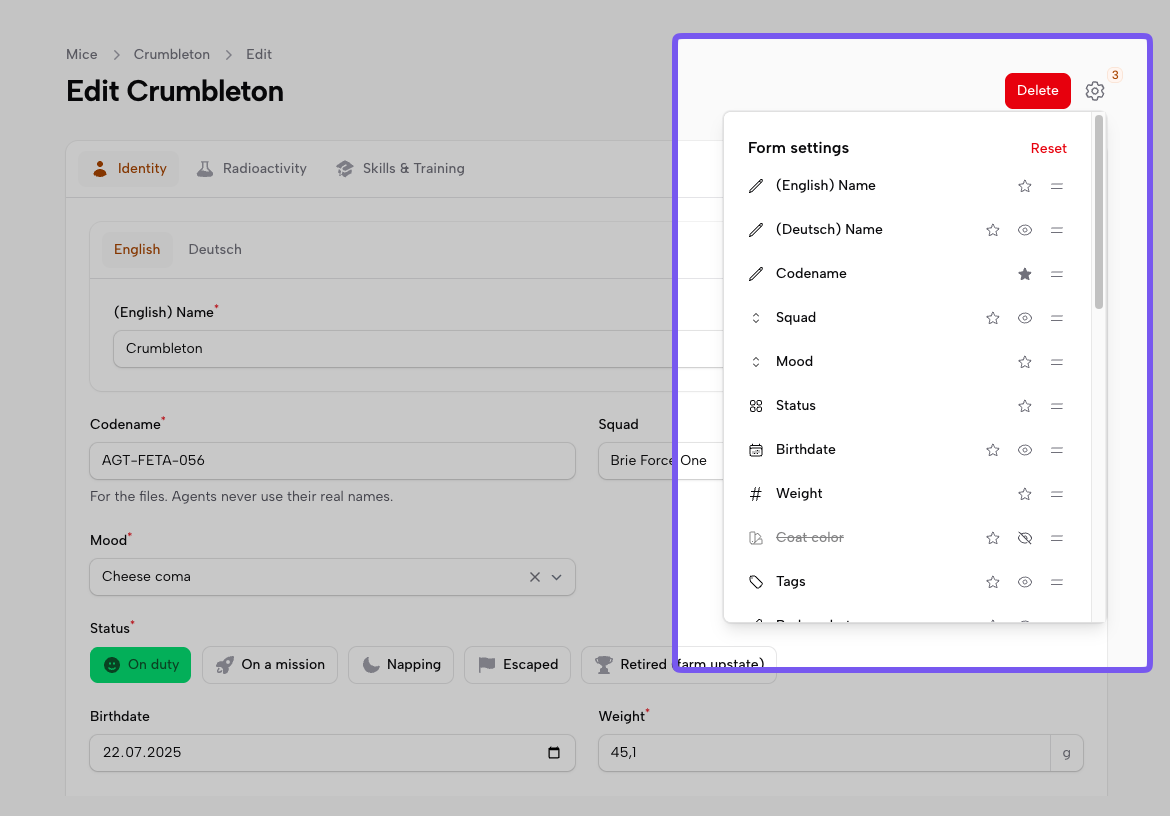Click the "Form settings" heading

[x=798, y=148]
